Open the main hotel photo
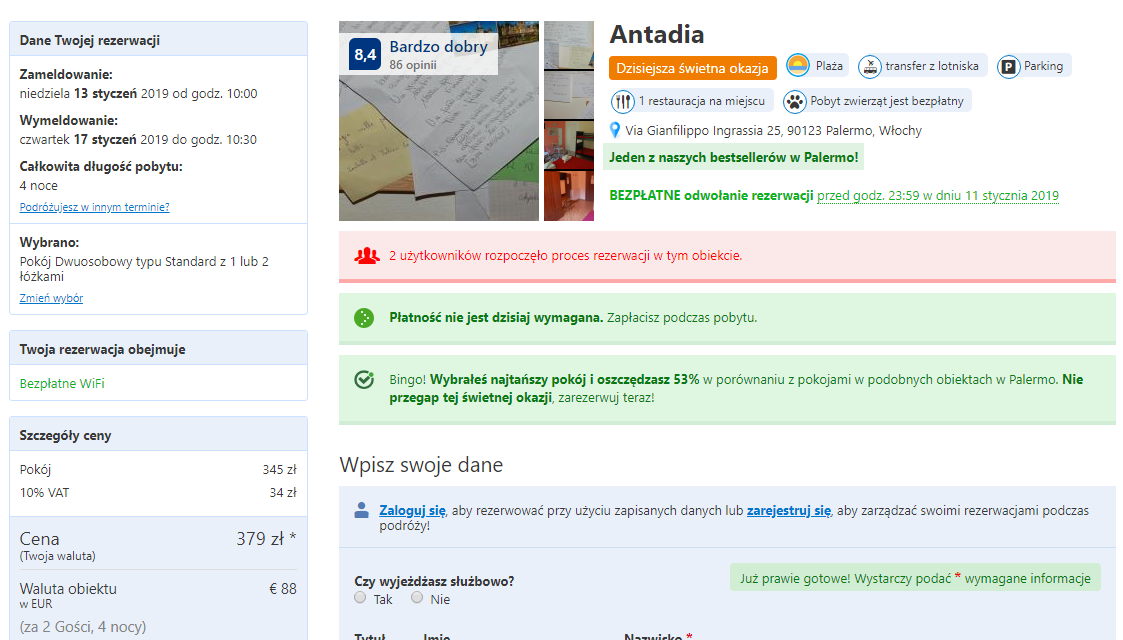1123x640 pixels. (x=439, y=121)
